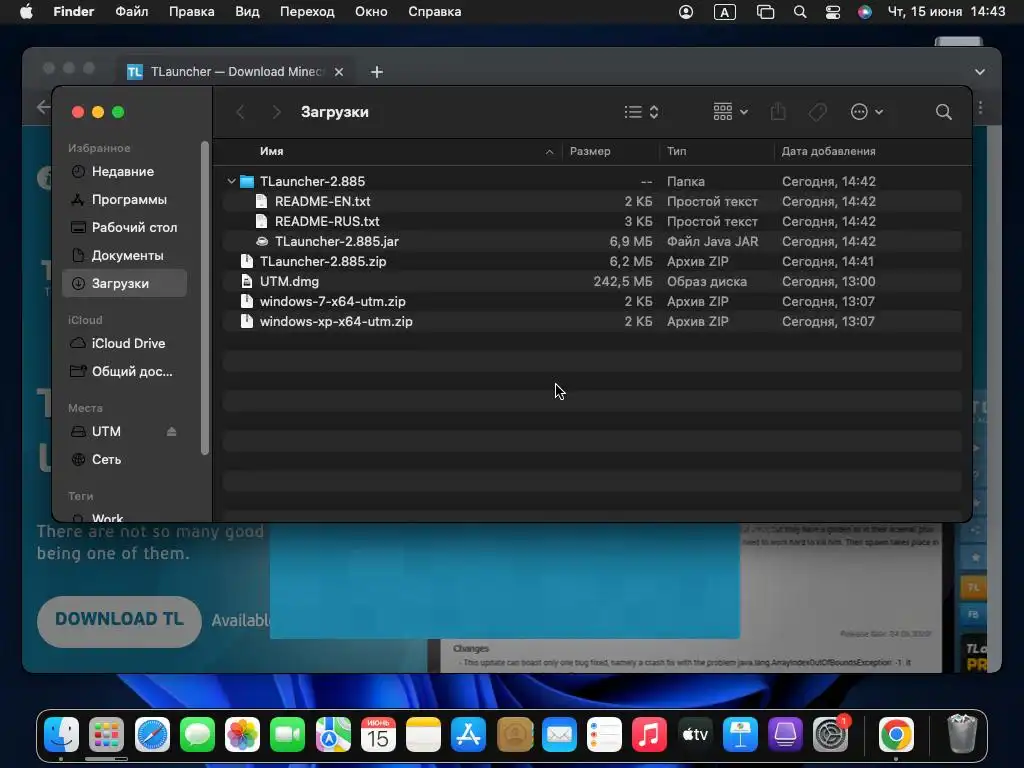
Task: Sort by the Дата добавления column header
Action: (828, 151)
